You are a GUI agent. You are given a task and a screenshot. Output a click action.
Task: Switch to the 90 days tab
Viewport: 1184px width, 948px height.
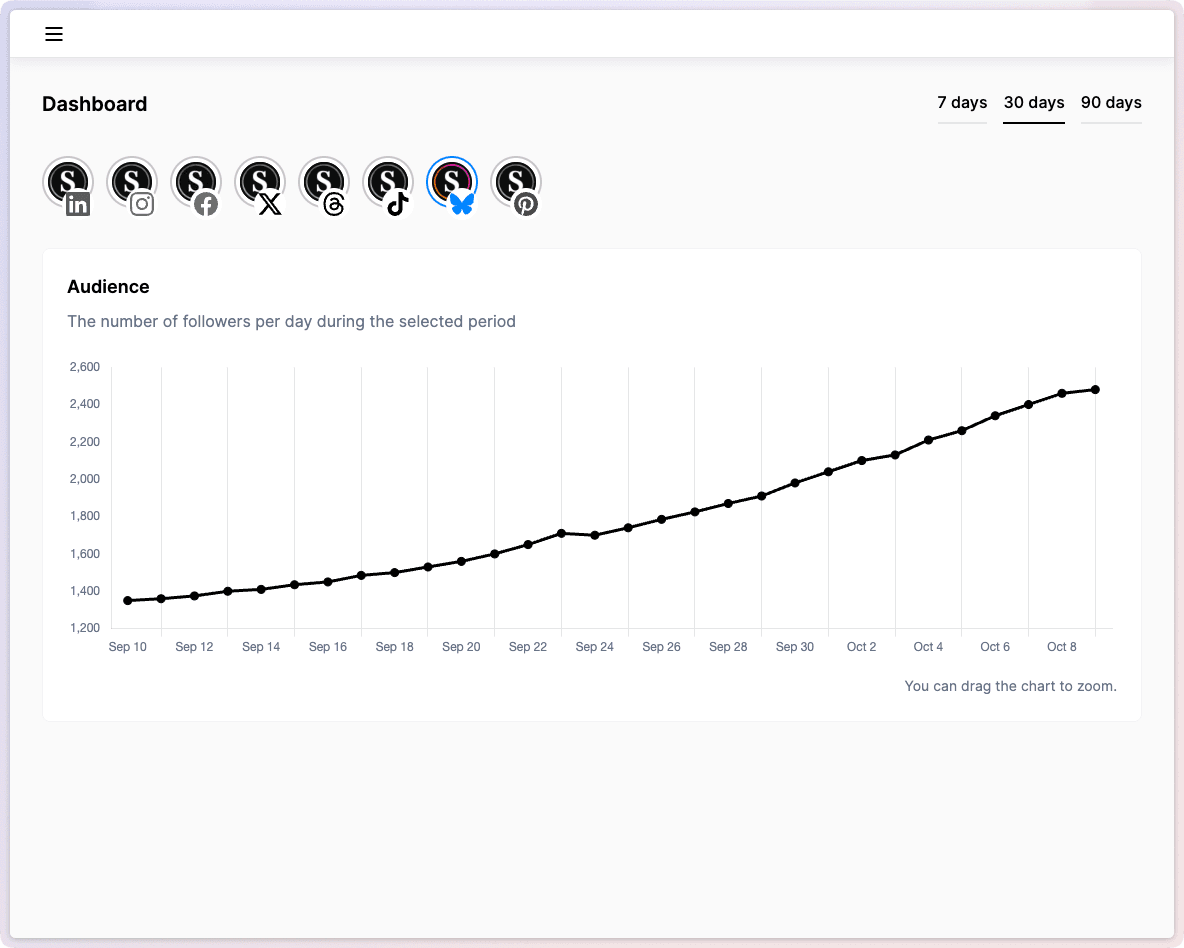(x=1111, y=103)
